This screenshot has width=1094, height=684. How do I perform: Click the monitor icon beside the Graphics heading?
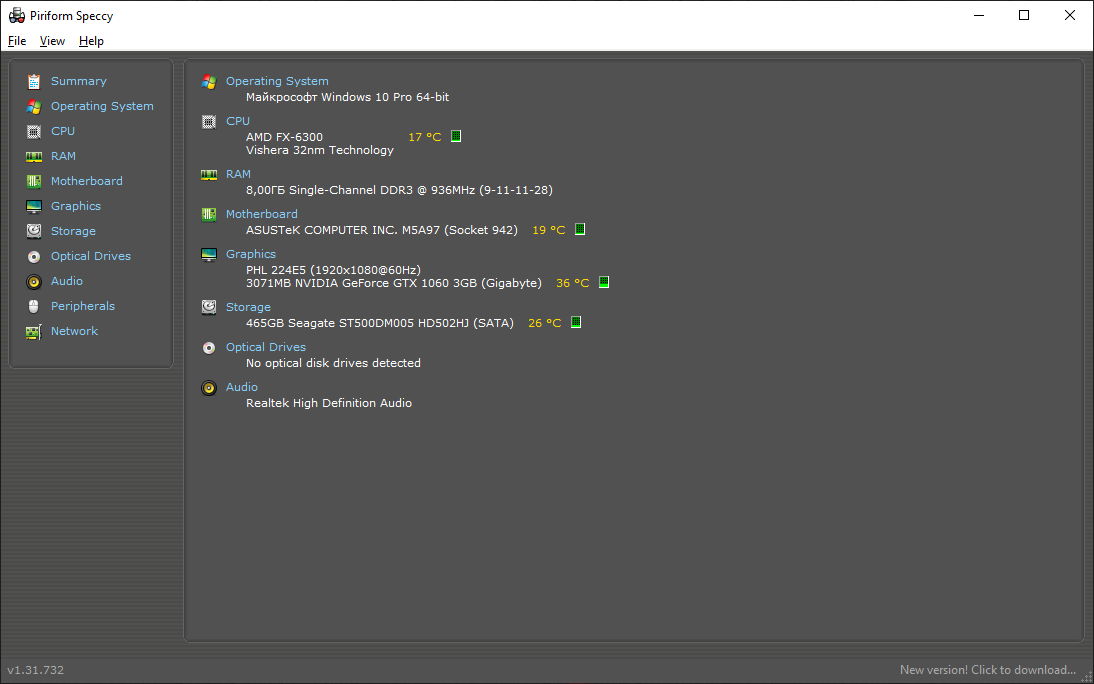[209, 255]
